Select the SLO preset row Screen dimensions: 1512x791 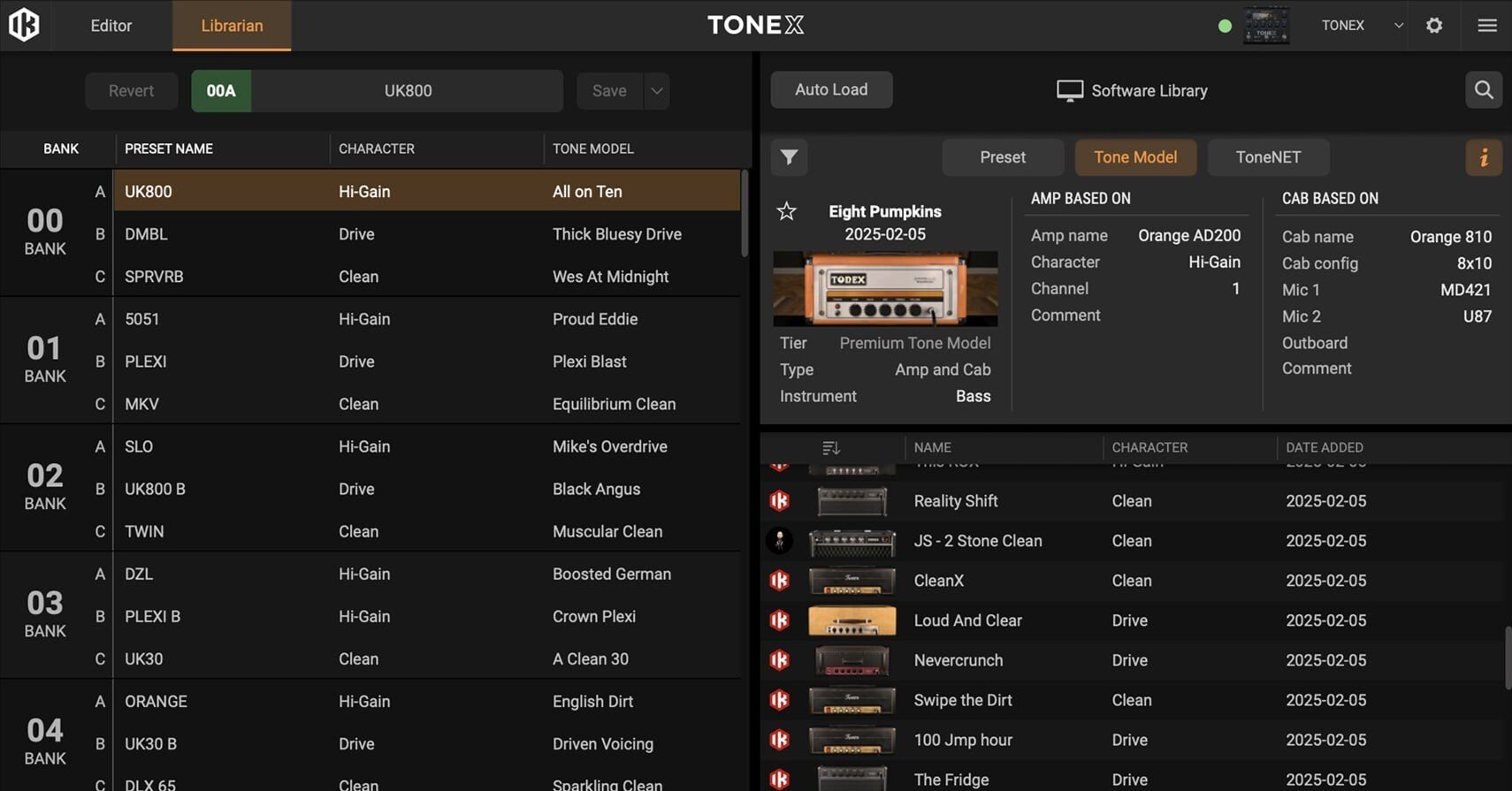427,446
